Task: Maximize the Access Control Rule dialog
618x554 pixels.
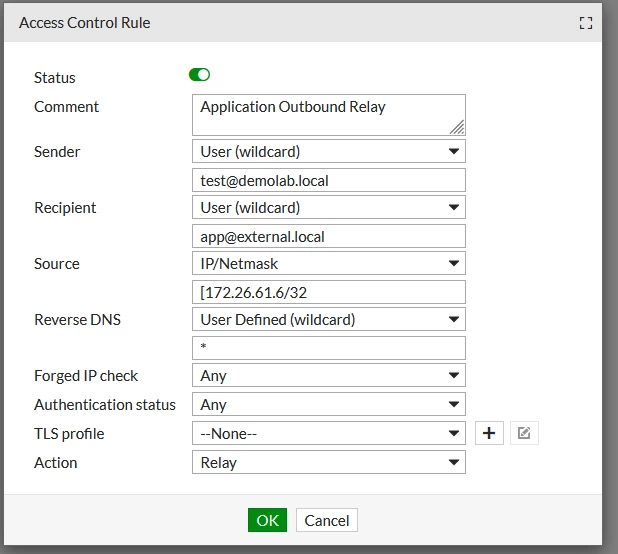Action: pyautogui.click(x=586, y=23)
